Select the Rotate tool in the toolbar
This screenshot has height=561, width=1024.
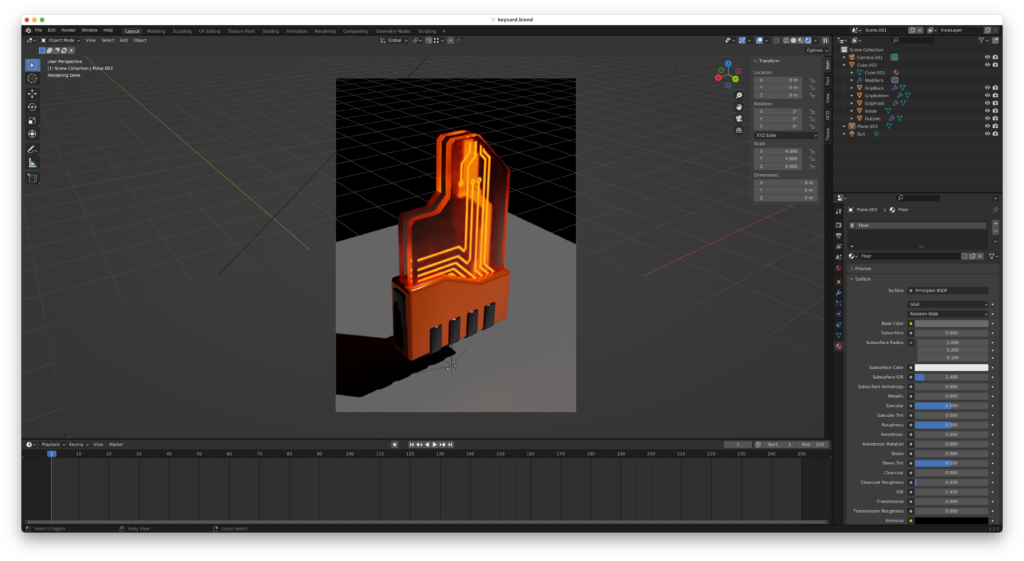[32, 107]
